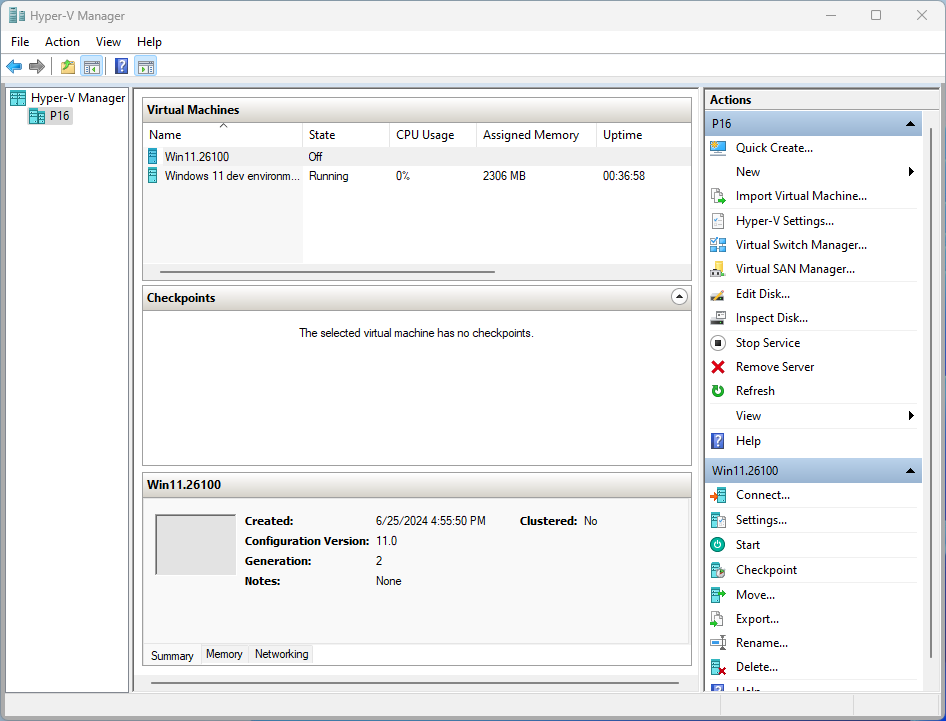Open the Virtual SAN Manager

795,268
